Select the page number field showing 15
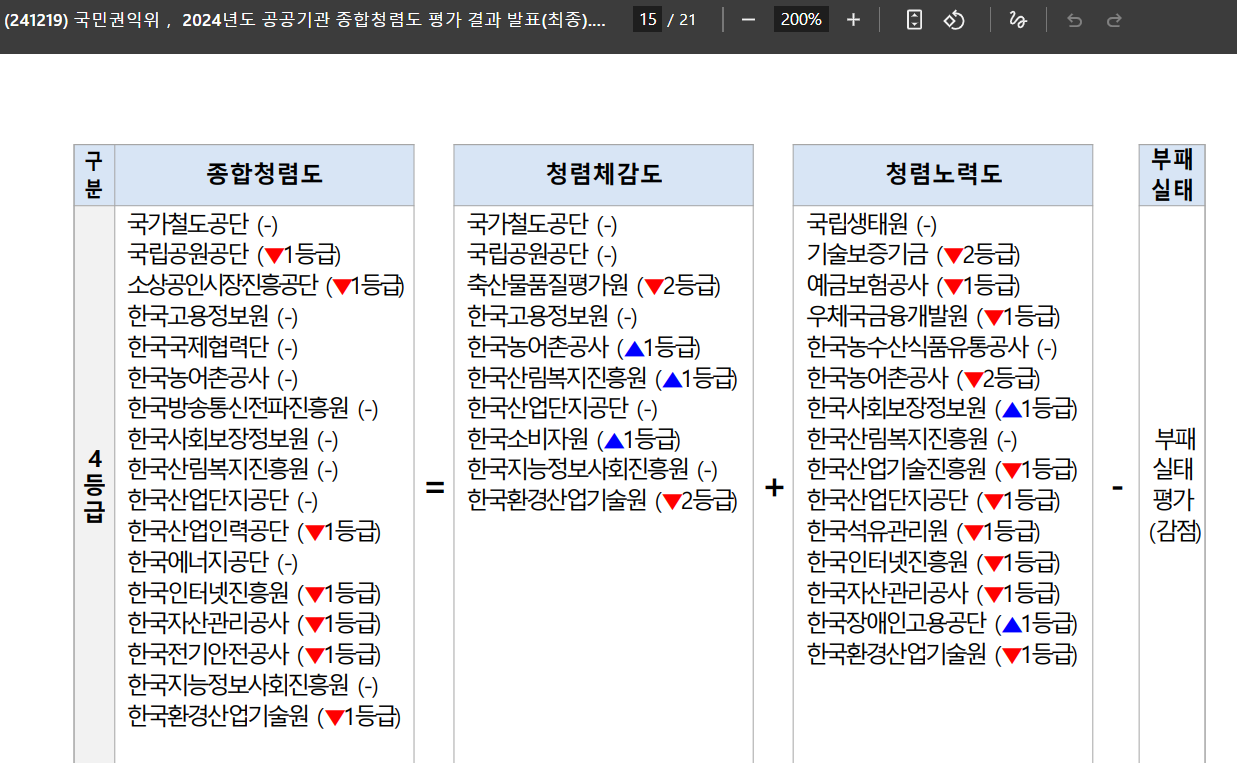1237x763 pixels. [648, 20]
